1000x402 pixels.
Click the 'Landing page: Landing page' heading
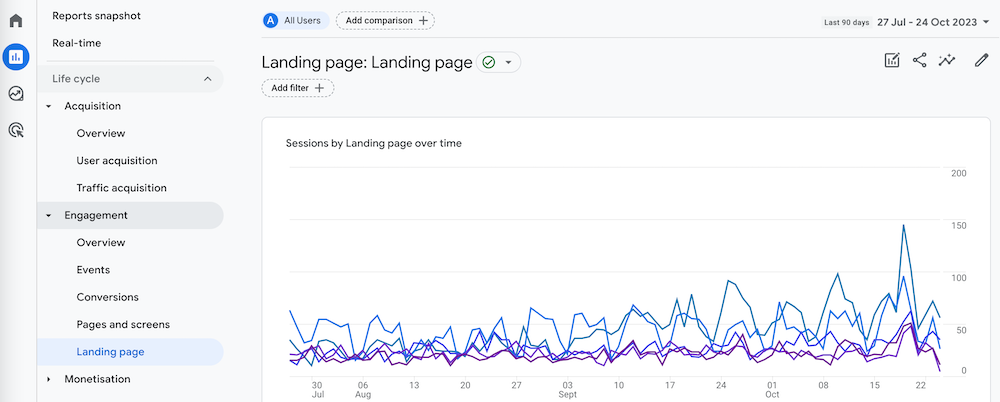click(x=367, y=63)
